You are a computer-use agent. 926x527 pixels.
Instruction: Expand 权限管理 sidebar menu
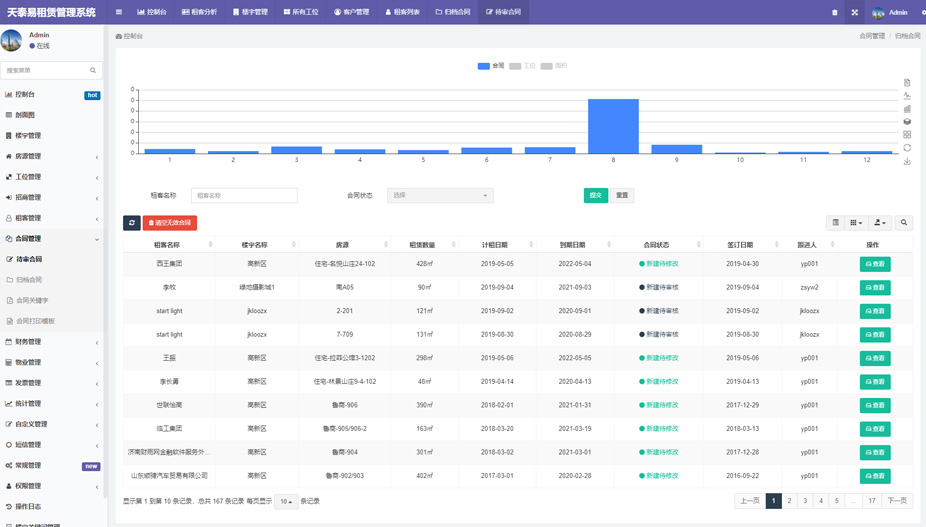click(x=52, y=486)
